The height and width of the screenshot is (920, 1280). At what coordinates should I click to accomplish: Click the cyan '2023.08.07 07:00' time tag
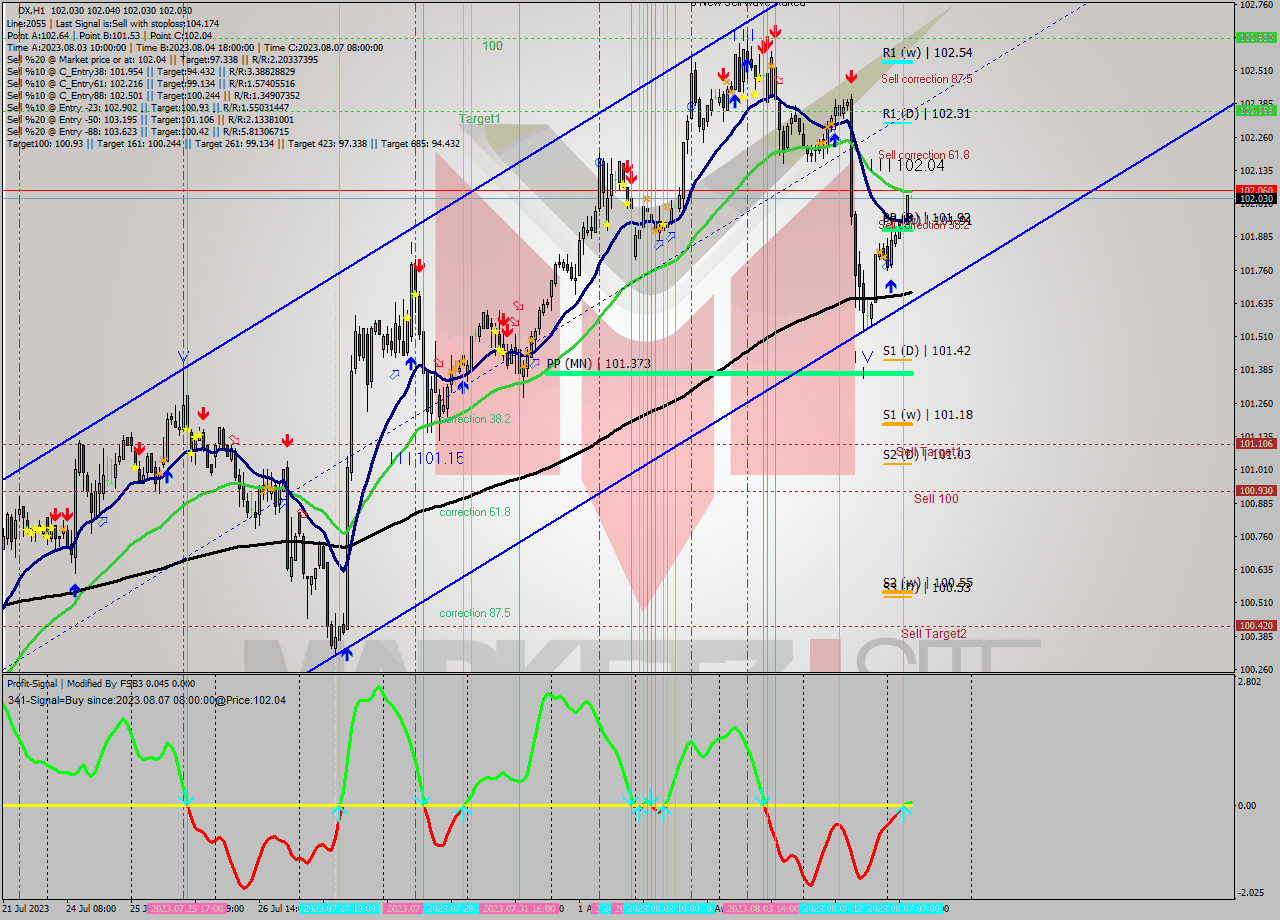coord(905,909)
